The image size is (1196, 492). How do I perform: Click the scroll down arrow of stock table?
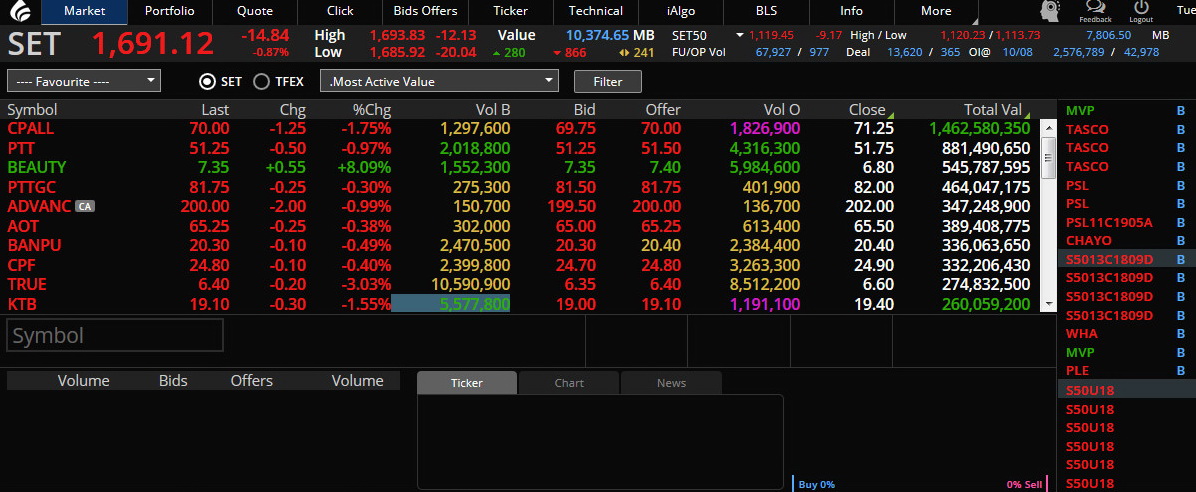pos(1049,303)
